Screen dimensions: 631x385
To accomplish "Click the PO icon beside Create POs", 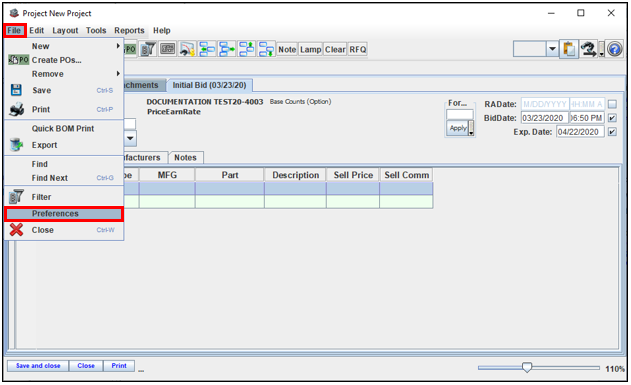I will click(x=19, y=60).
